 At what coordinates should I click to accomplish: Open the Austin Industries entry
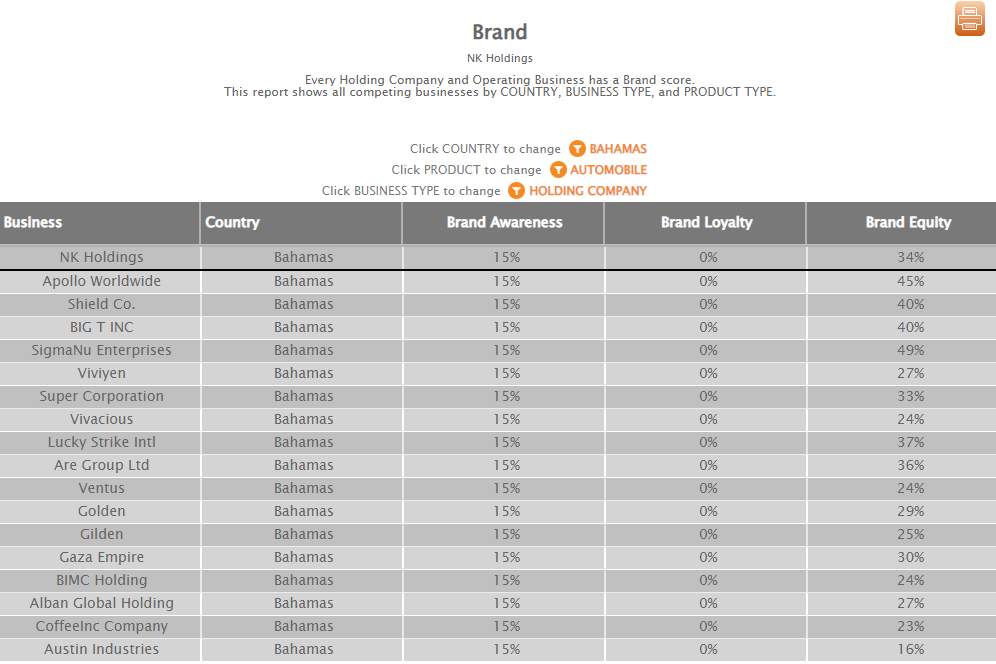coord(101,649)
